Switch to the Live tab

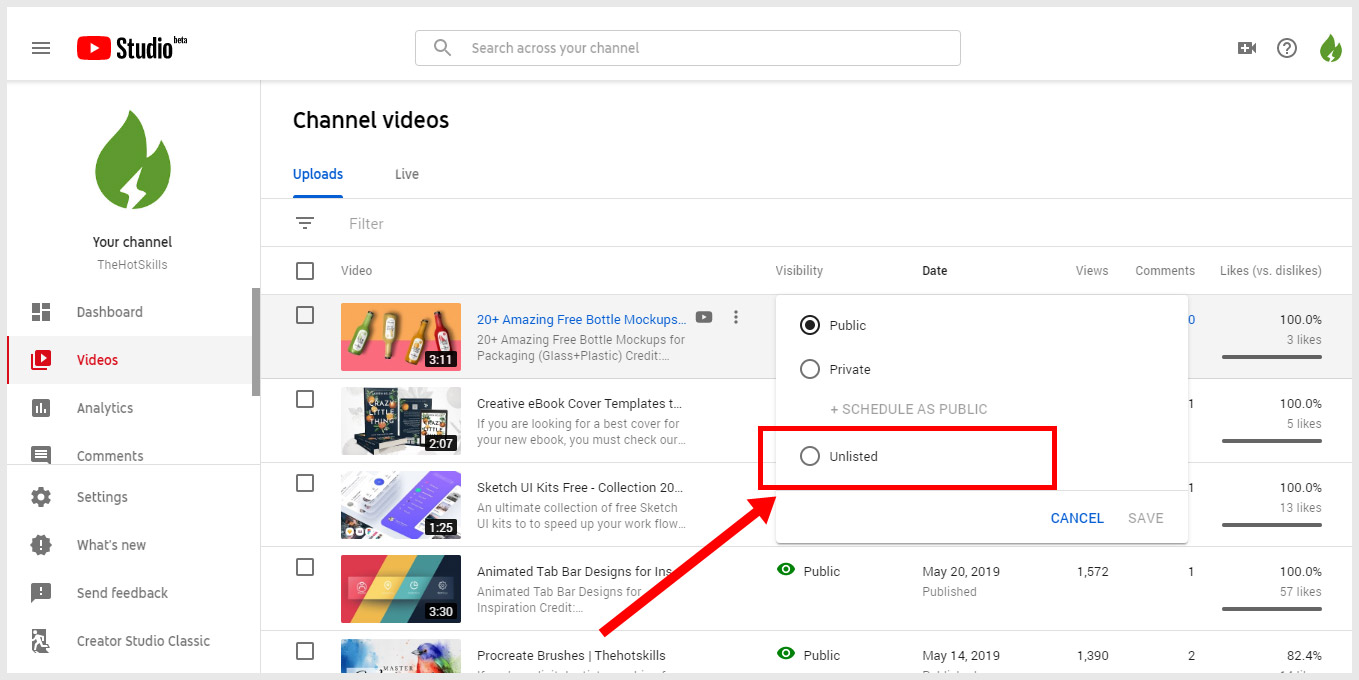tap(406, 174)
